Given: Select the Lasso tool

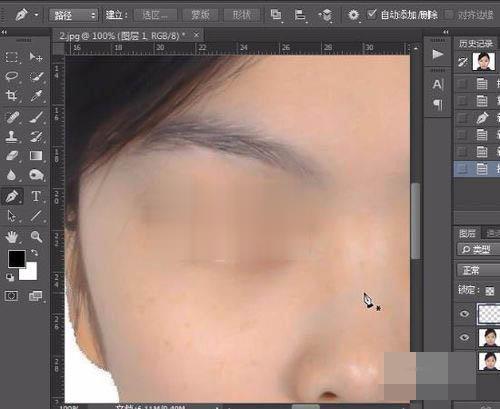Looking at the screenshot, I should click(x=12, y=76).
